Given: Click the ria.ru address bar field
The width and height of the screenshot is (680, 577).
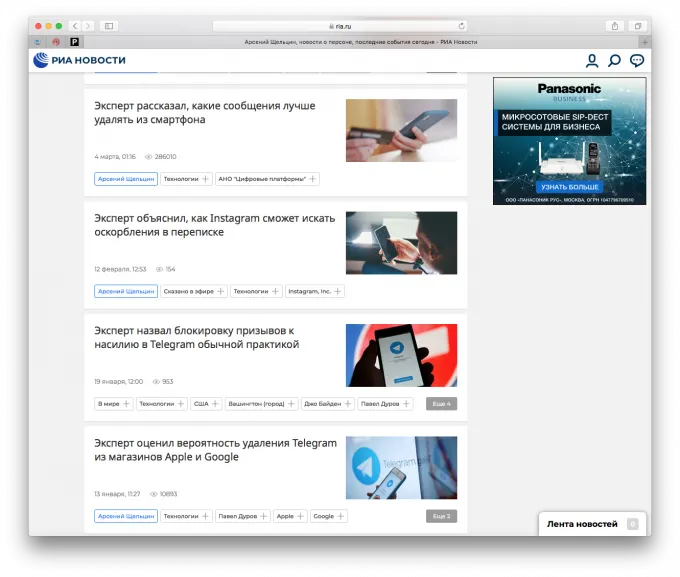Looking at the screenshot, I should point(340,25).
